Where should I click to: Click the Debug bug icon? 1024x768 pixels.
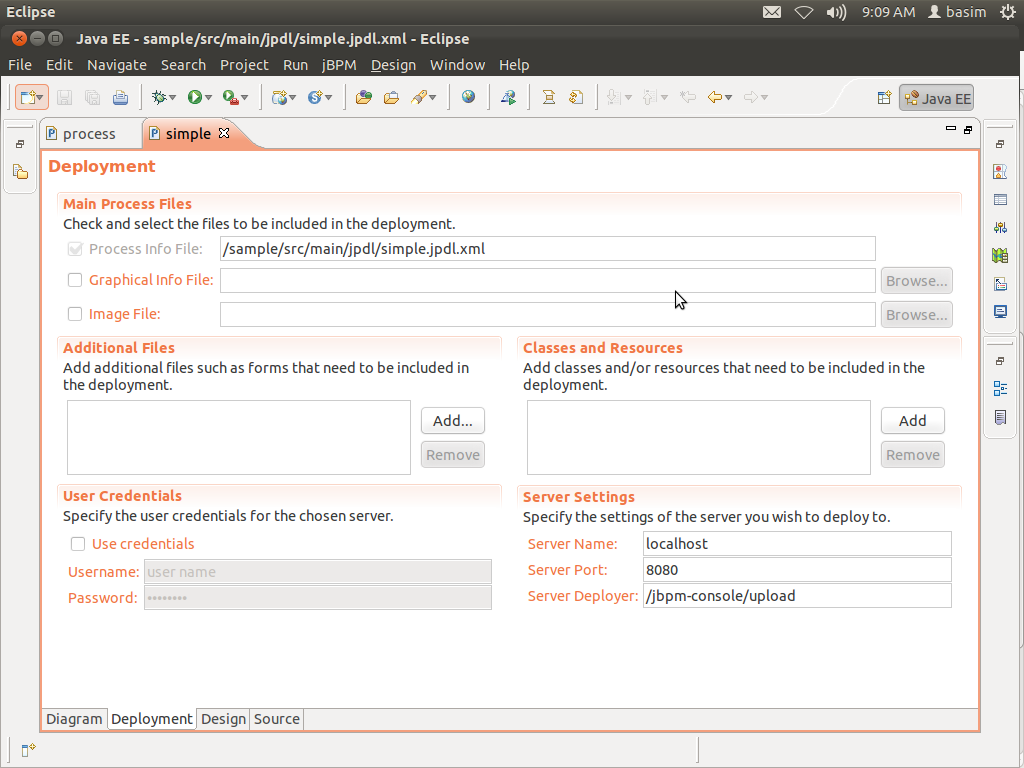158,97
